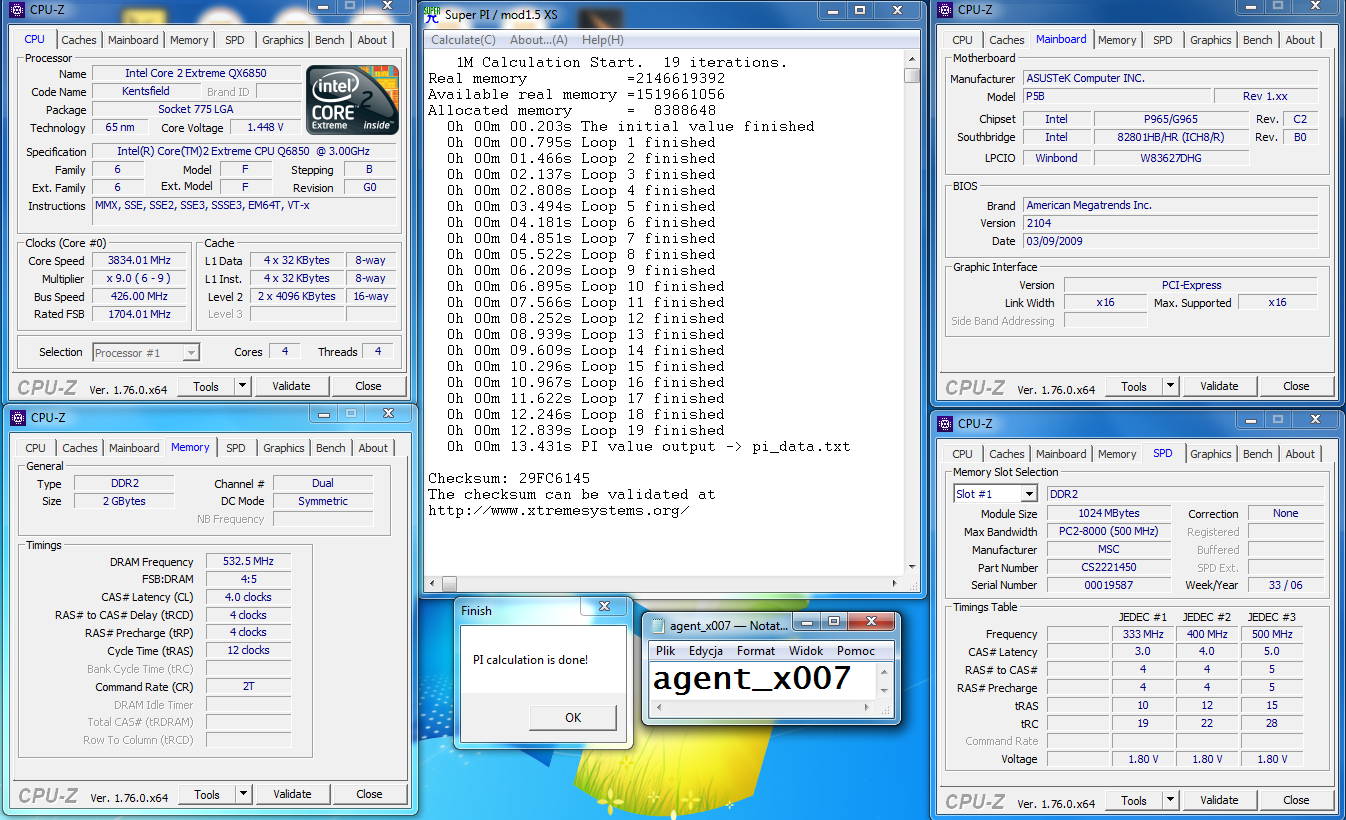The height and width of the screenshot is (820, 1346).
Task: Click the Intel Core 2 Extreme logo
Action: point(352,100)
